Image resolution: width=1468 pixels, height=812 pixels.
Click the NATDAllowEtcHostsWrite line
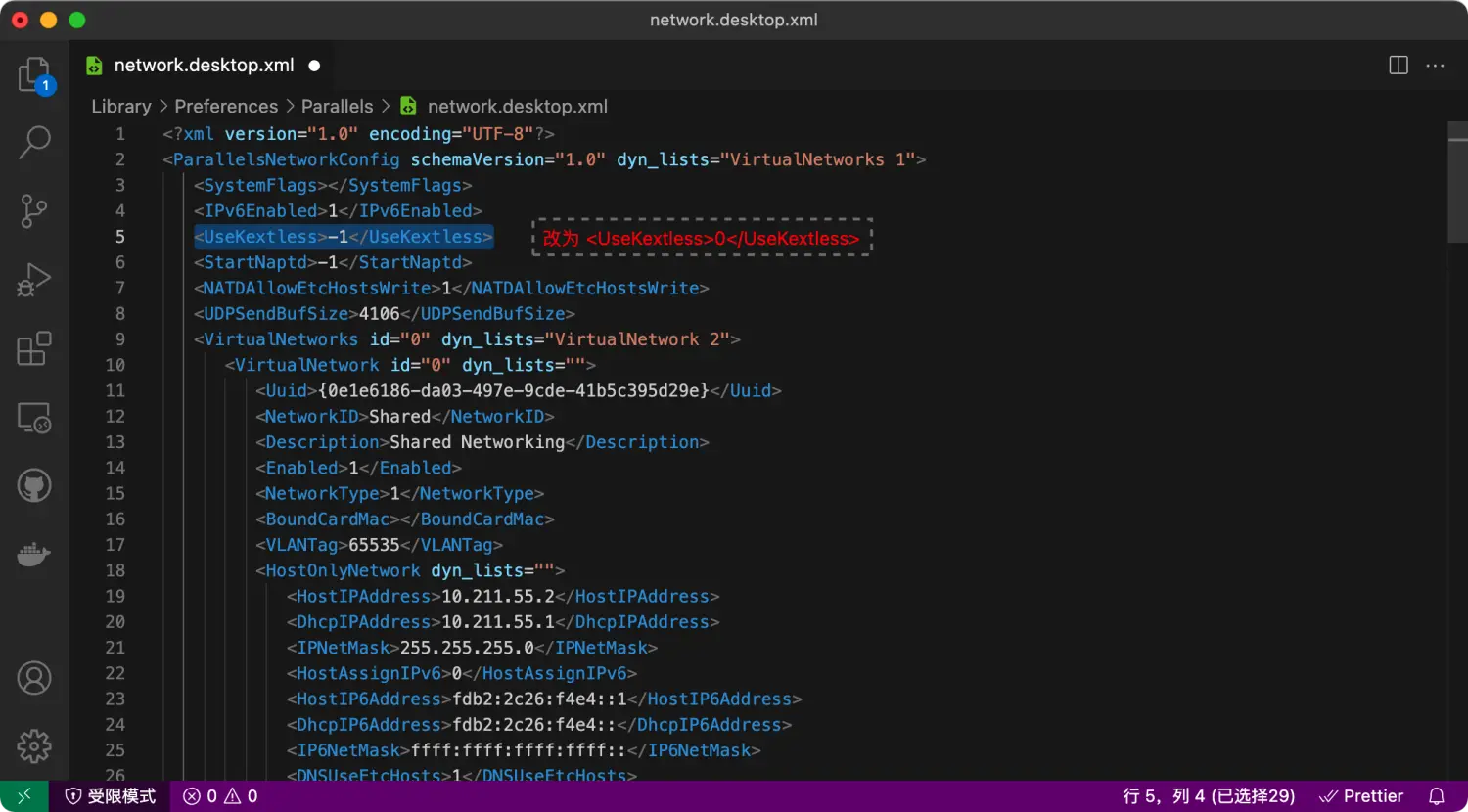point(451,288)
